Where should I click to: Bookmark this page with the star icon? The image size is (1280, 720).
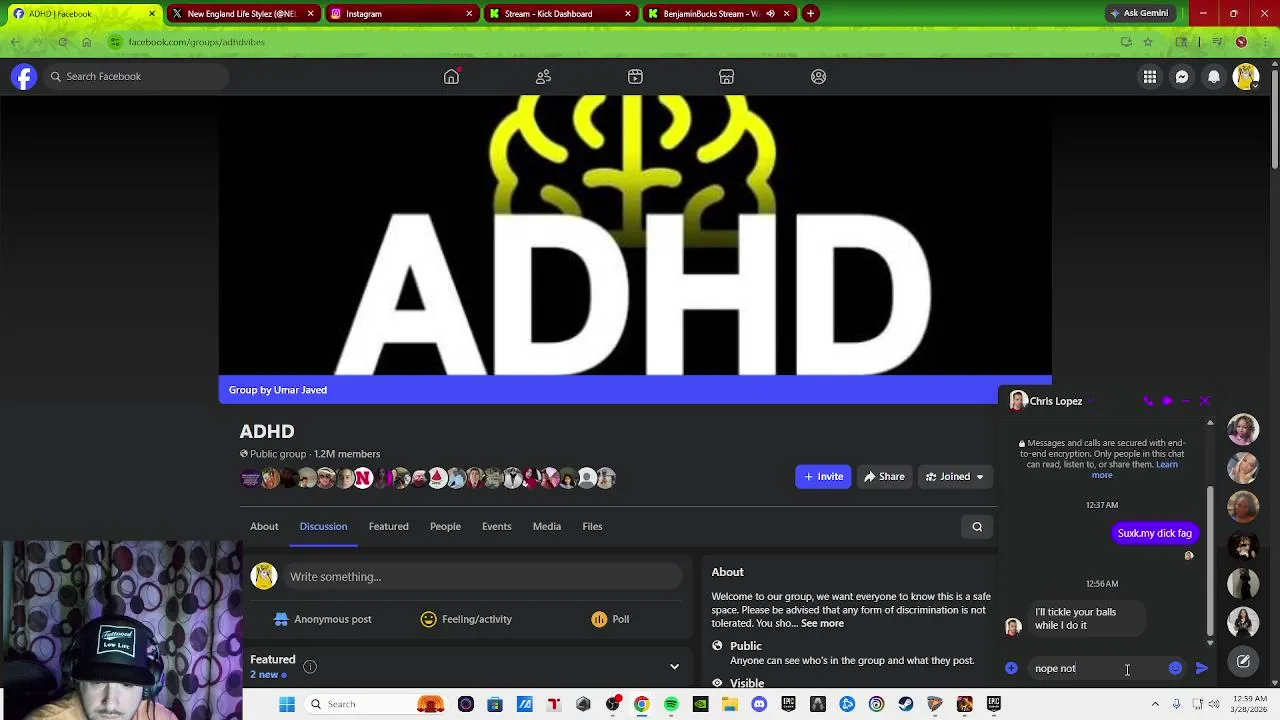pyautogui.click(x=1148, y=42)
